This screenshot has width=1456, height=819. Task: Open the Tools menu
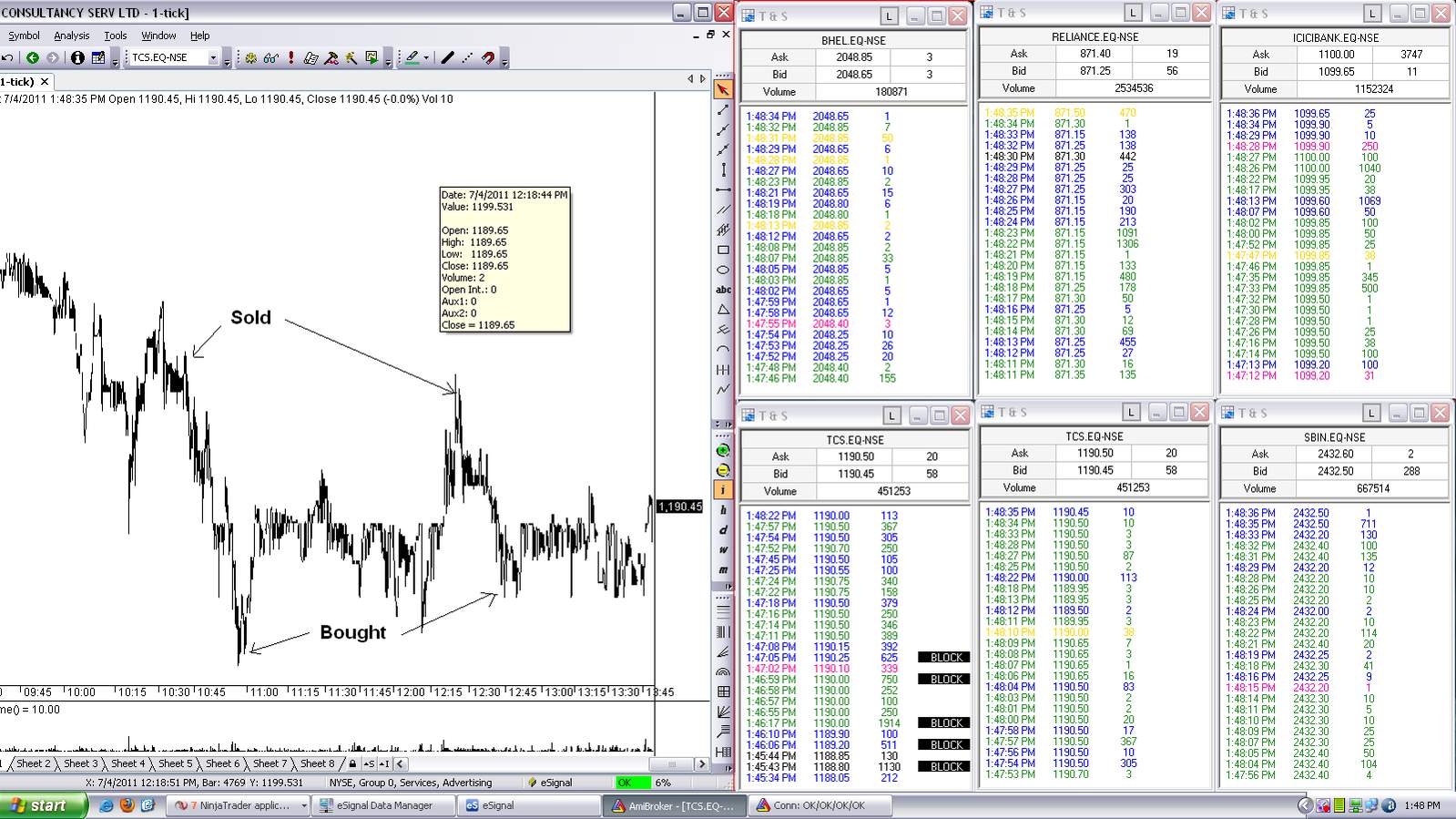[x=116, y=36]
